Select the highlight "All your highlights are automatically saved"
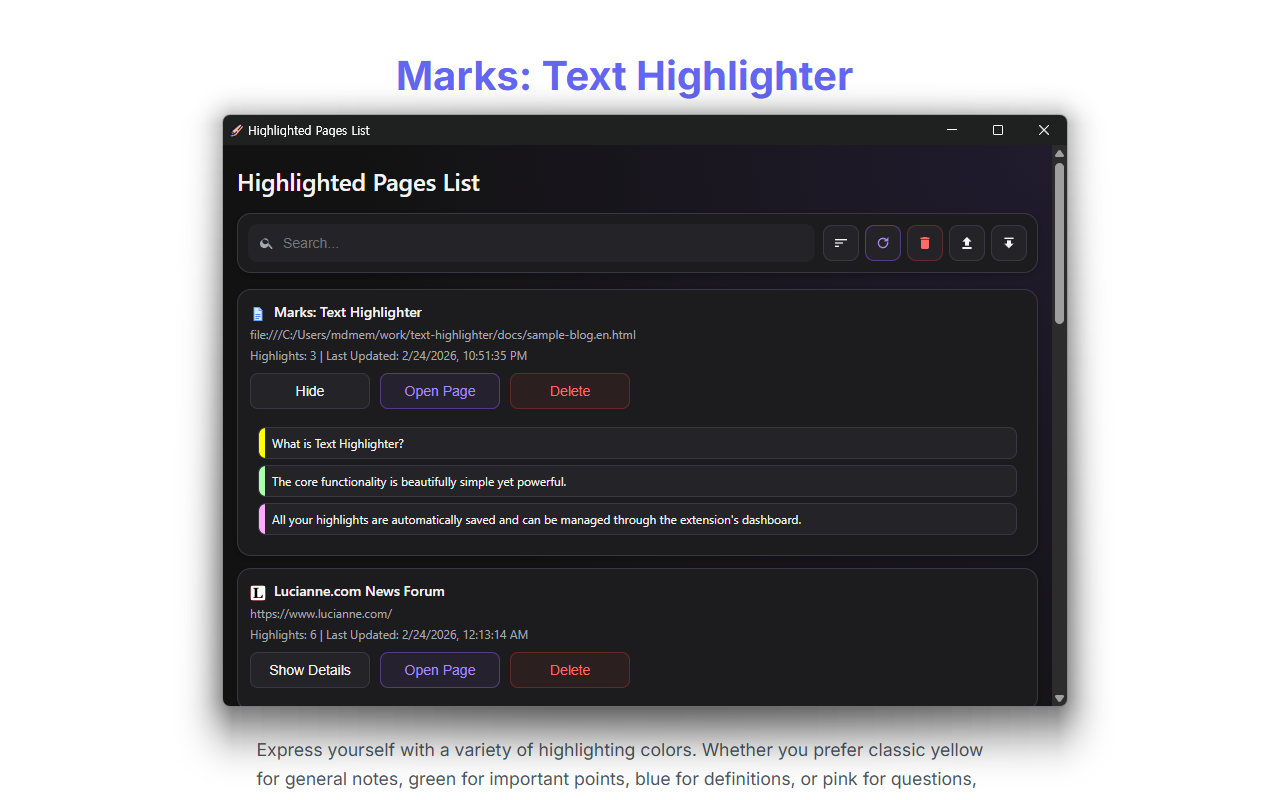Screen dimensions: 1280x800 pos(637,519)
